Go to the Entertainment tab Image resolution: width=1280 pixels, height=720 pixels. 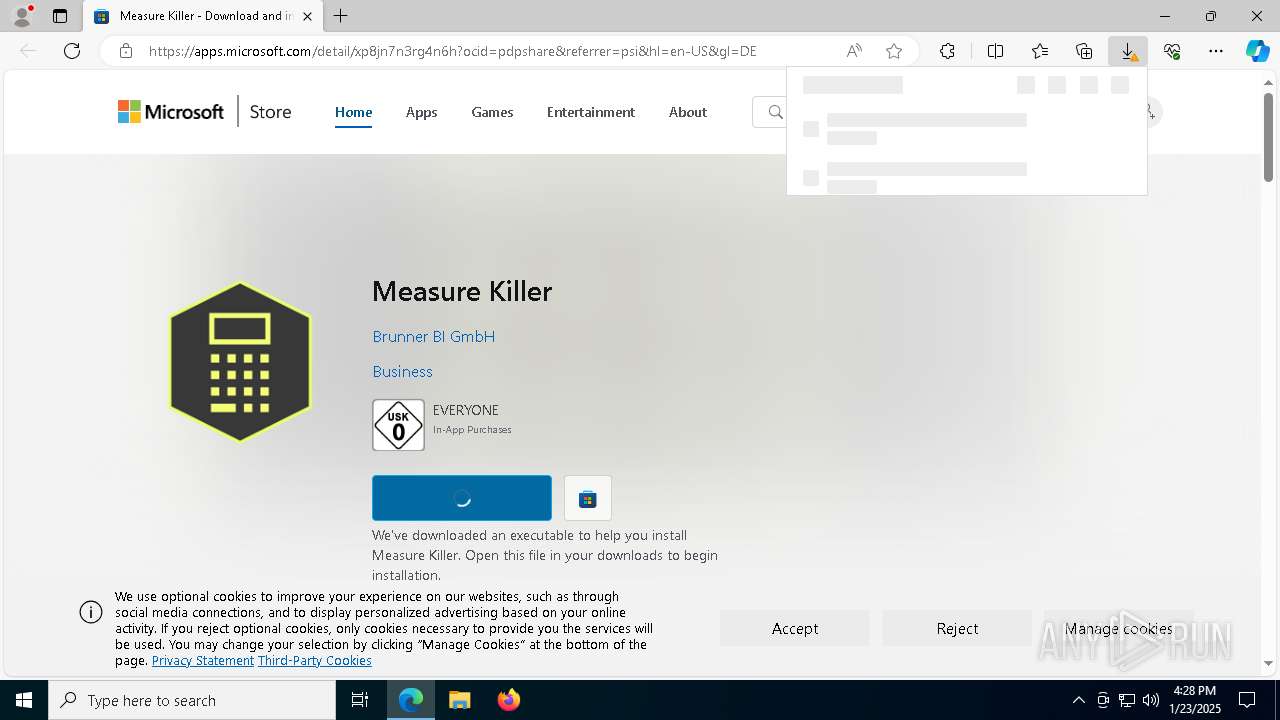pyautogui.click(x=590, y=112)
